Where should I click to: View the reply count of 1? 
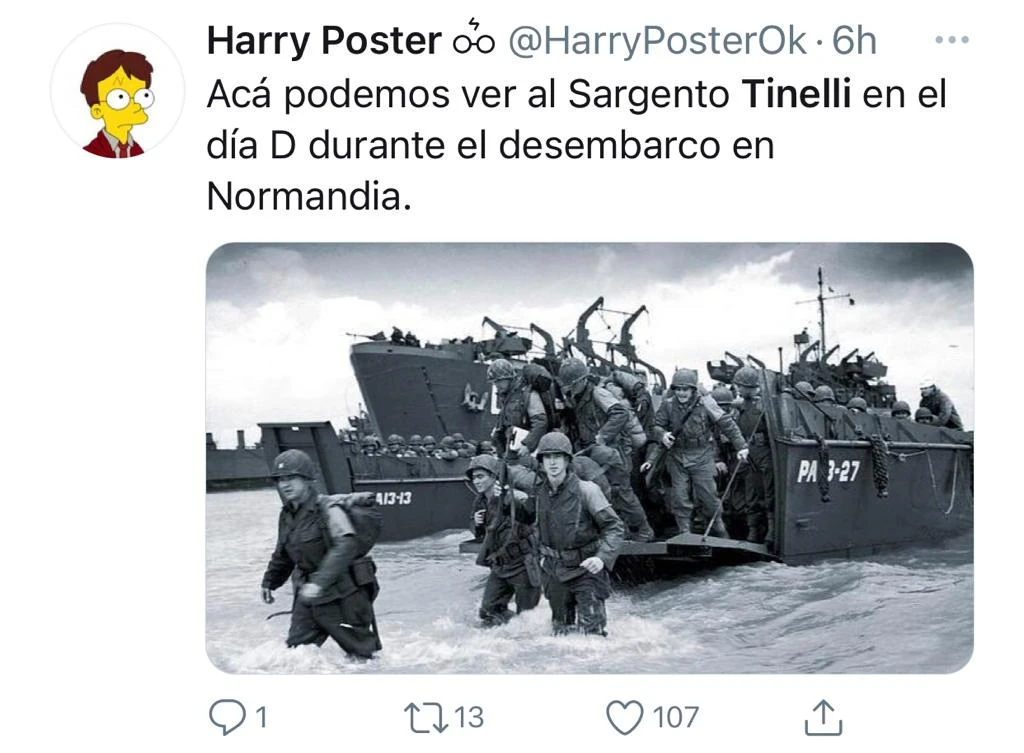tap(261, 717)
